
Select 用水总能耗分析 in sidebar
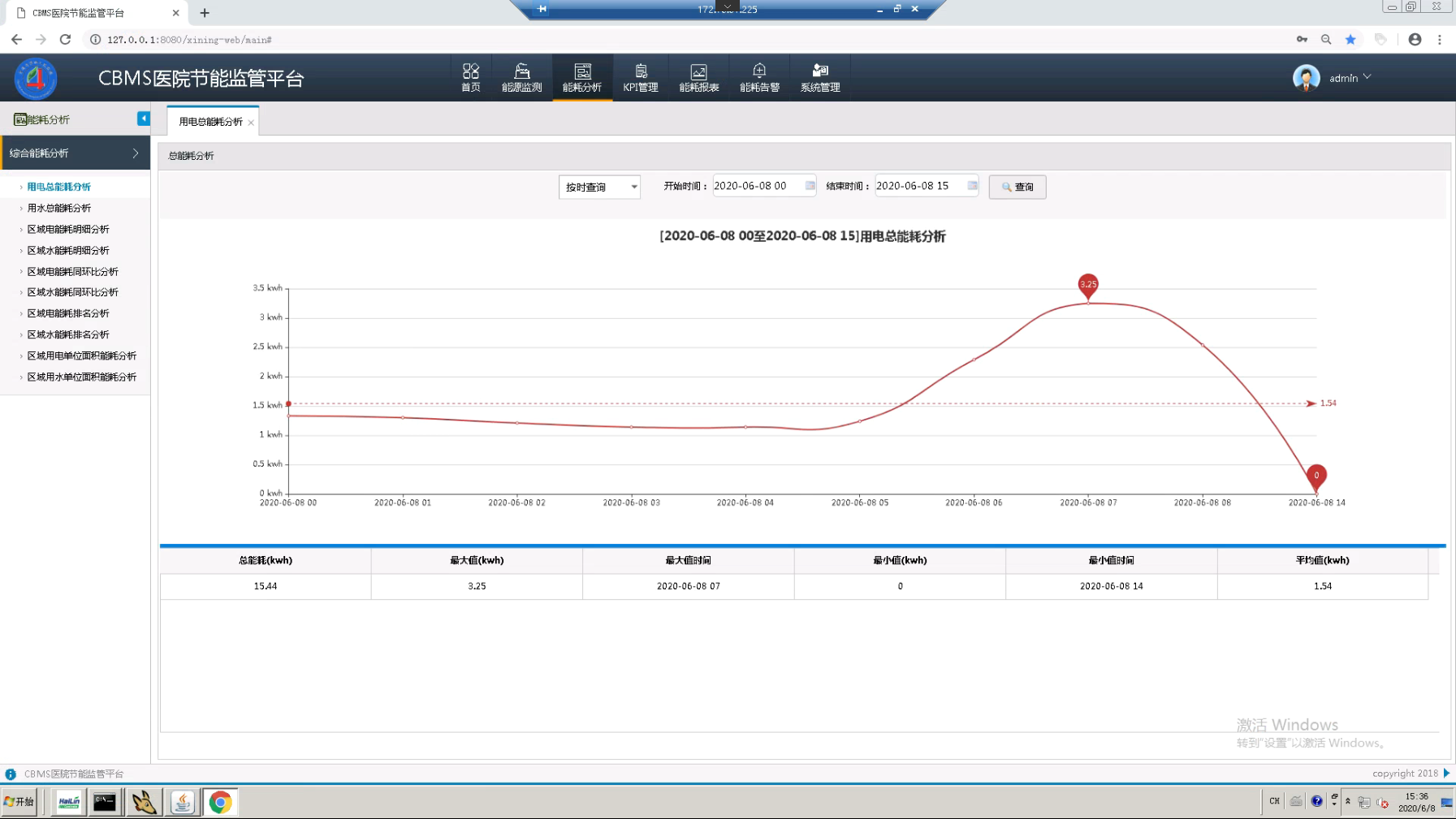coord(58,208)
